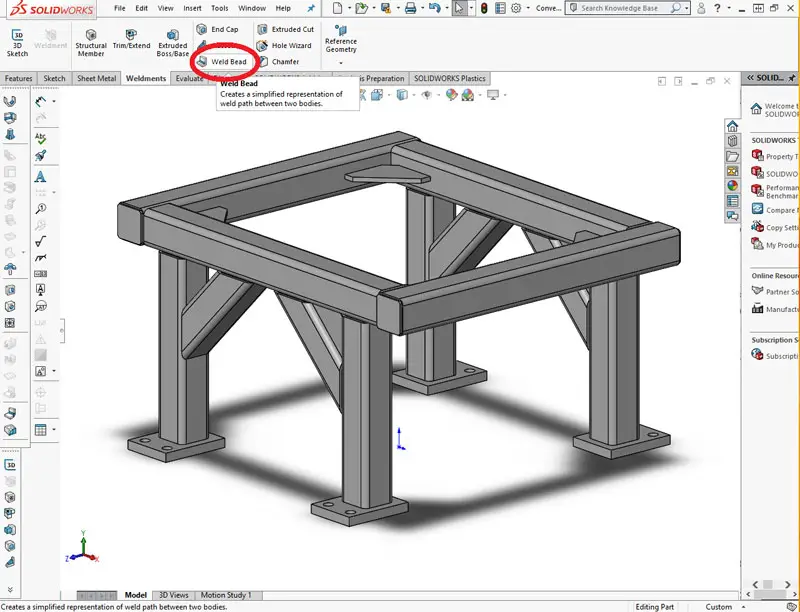Switch to the Sheet Metal tab
This screenshot has height=612, width=800.
coord(96,78)
